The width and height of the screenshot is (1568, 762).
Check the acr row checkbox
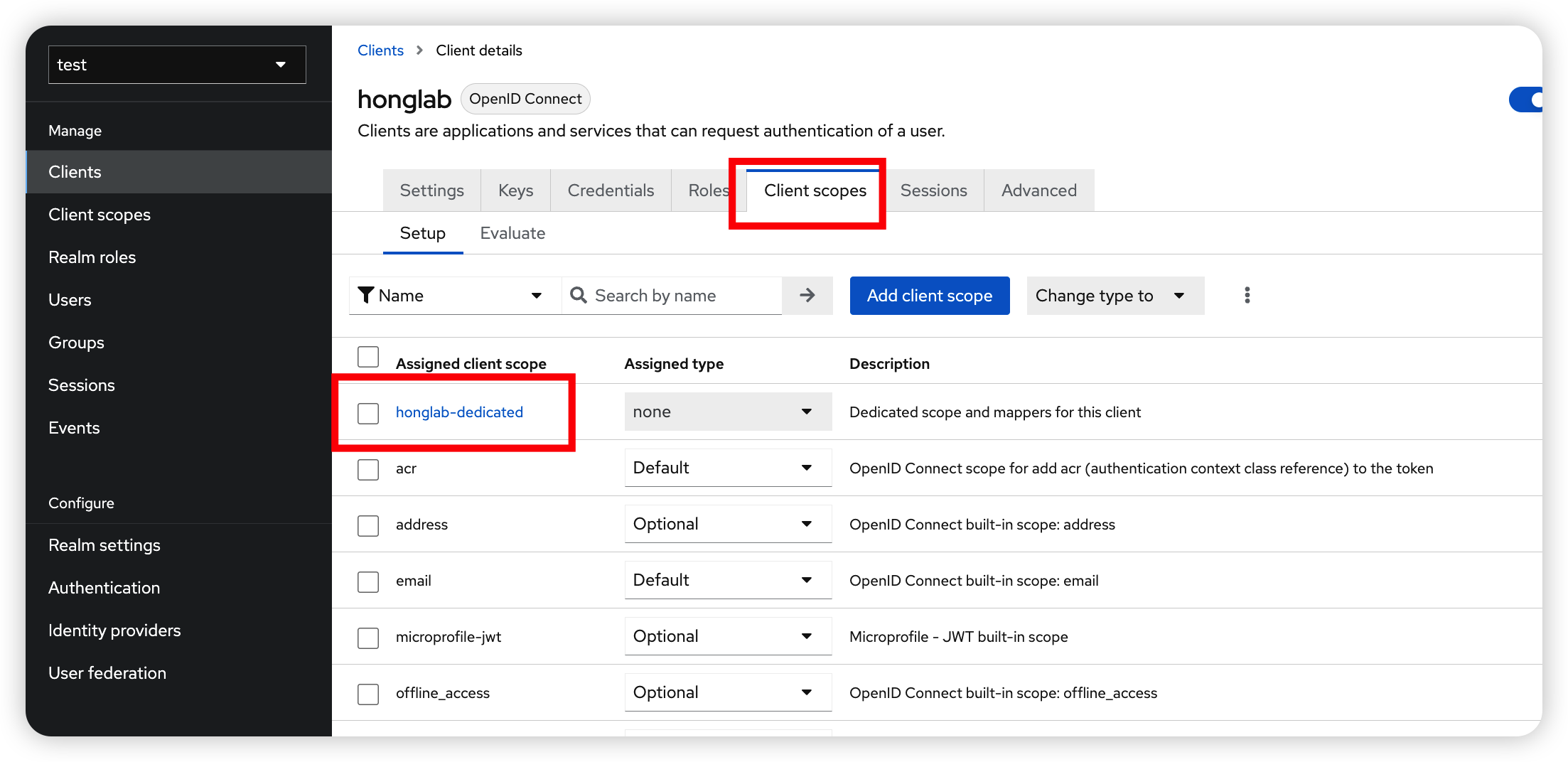(x=368, y=469)
